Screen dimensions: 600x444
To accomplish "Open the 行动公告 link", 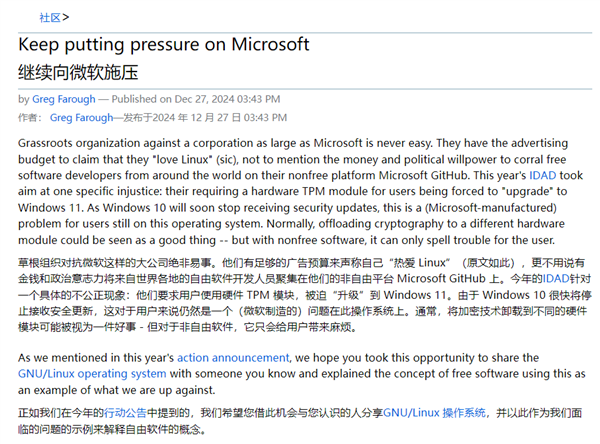I will coord(131,411).
